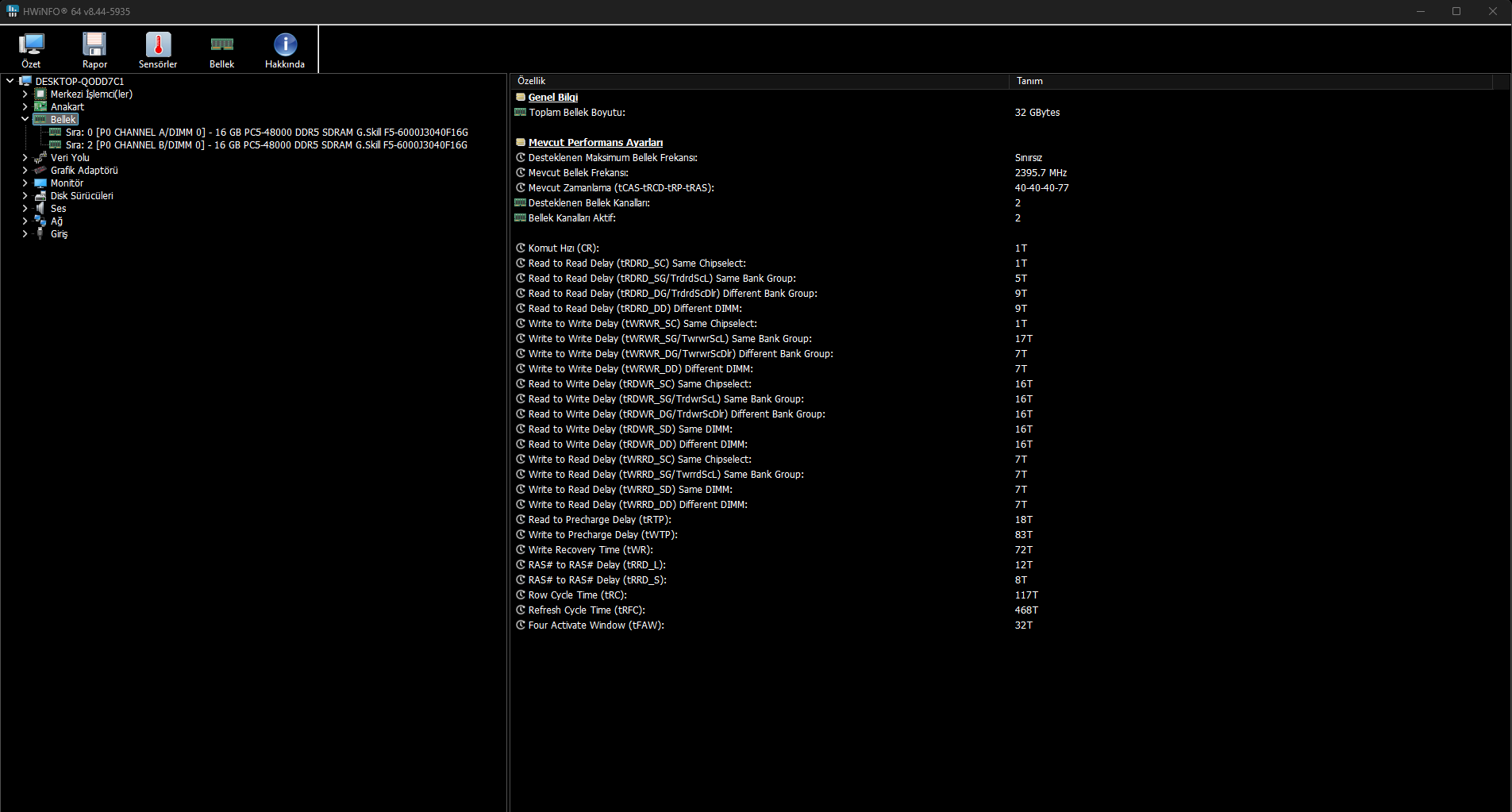Open the Özet summary toolbar icon
This screenshot has width=1512, height=812.
(31, 45)
